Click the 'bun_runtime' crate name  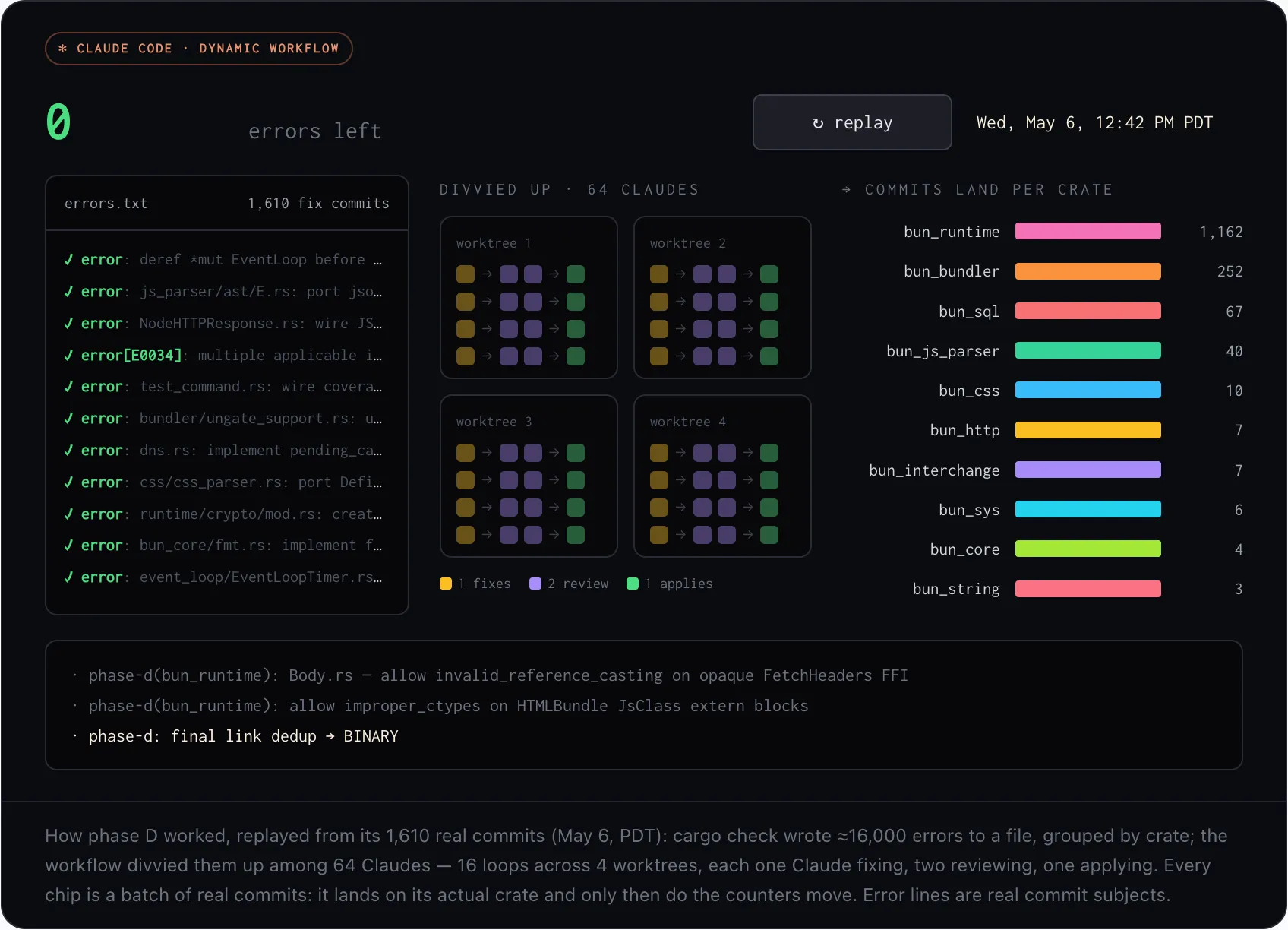[952, 232]
